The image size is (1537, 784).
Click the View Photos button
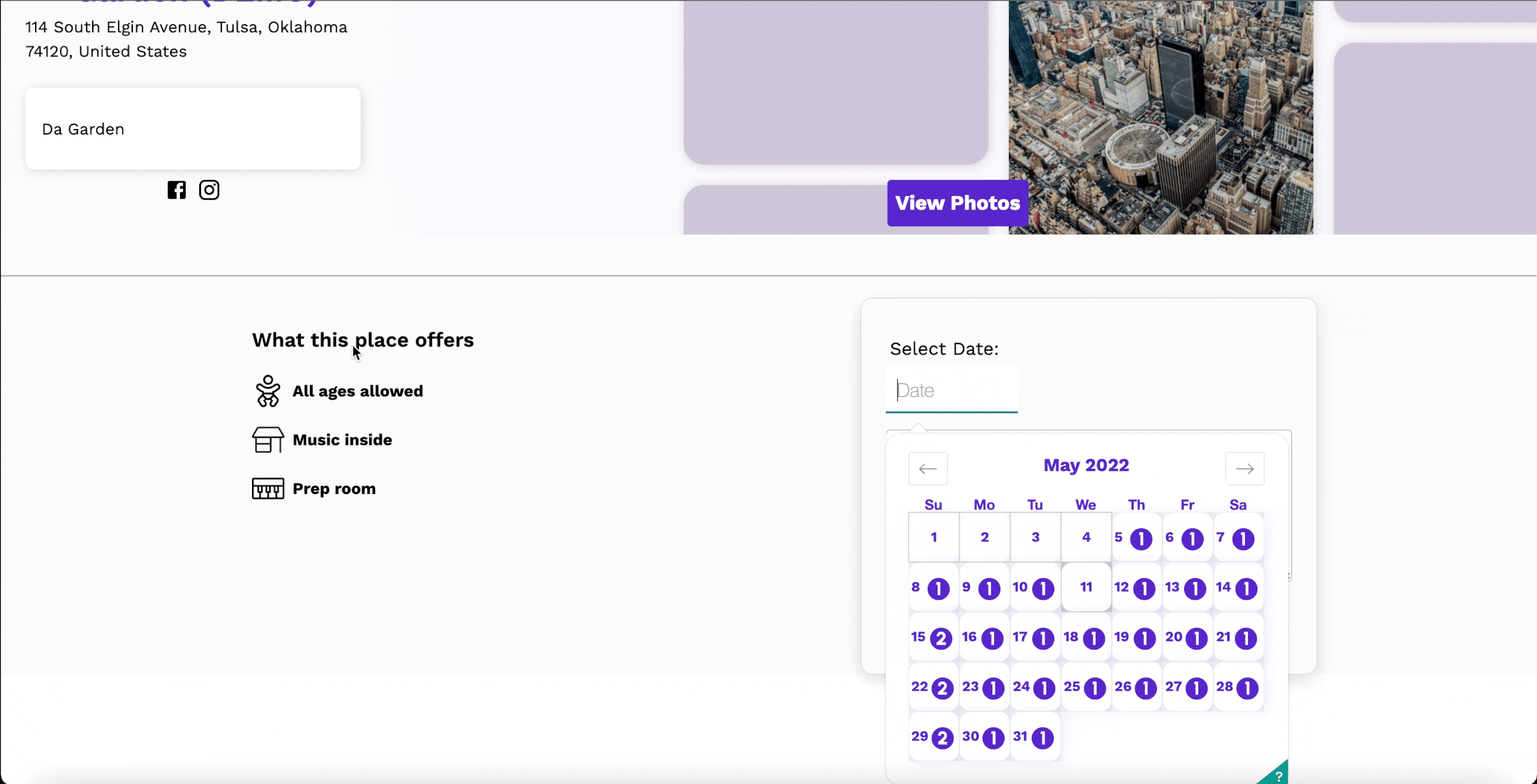coord(957,203)
